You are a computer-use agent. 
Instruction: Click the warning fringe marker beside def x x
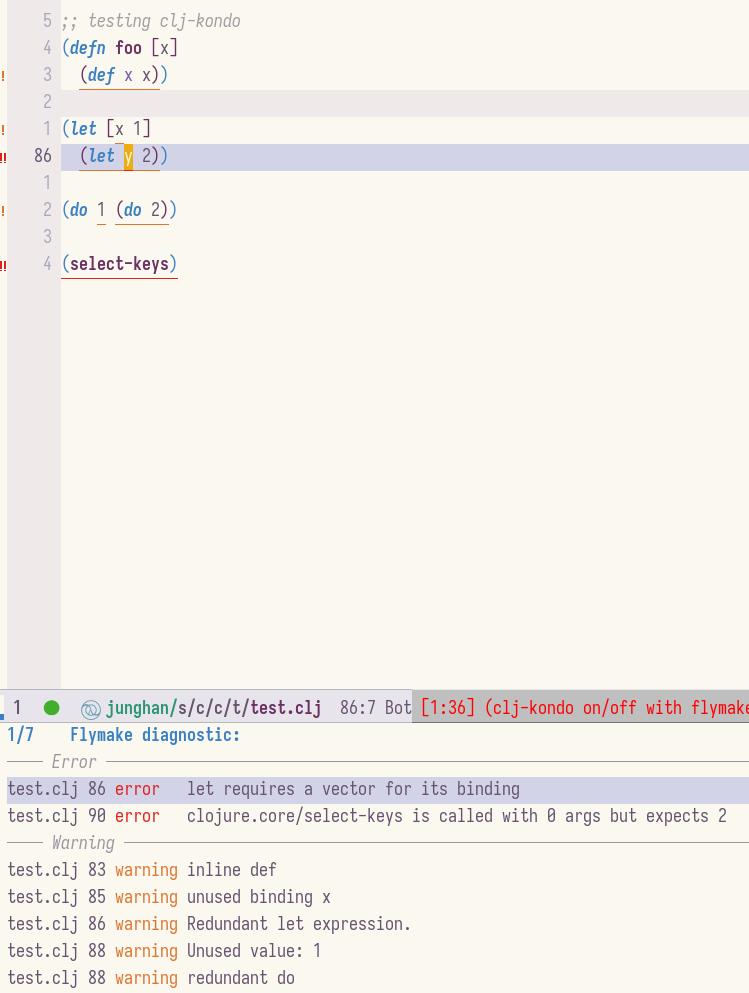coord(3,75)
